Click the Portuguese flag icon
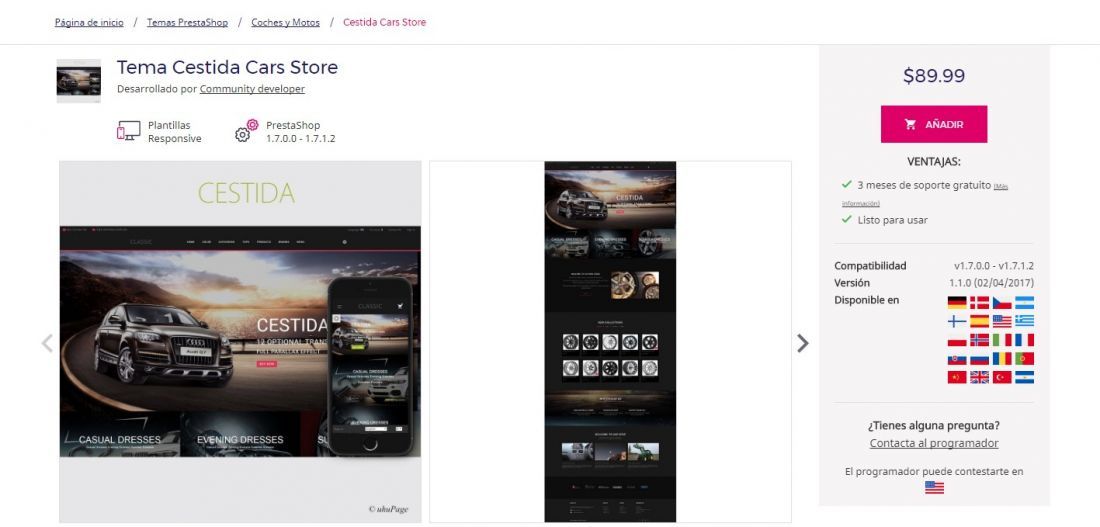 [x=1024, y=359]
